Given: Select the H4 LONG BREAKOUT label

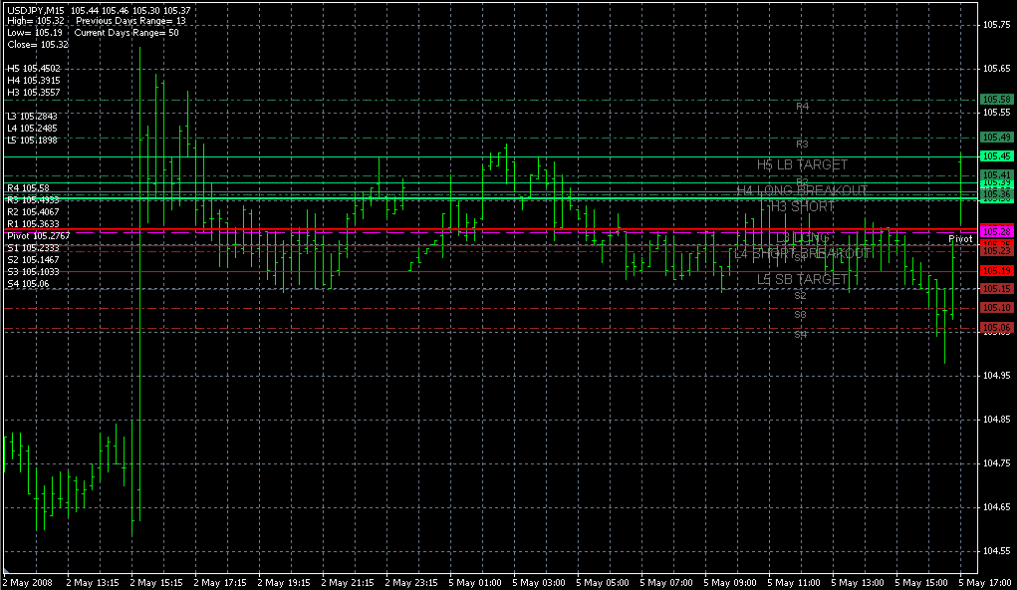Looking at the screenshot, I should 802,190.
